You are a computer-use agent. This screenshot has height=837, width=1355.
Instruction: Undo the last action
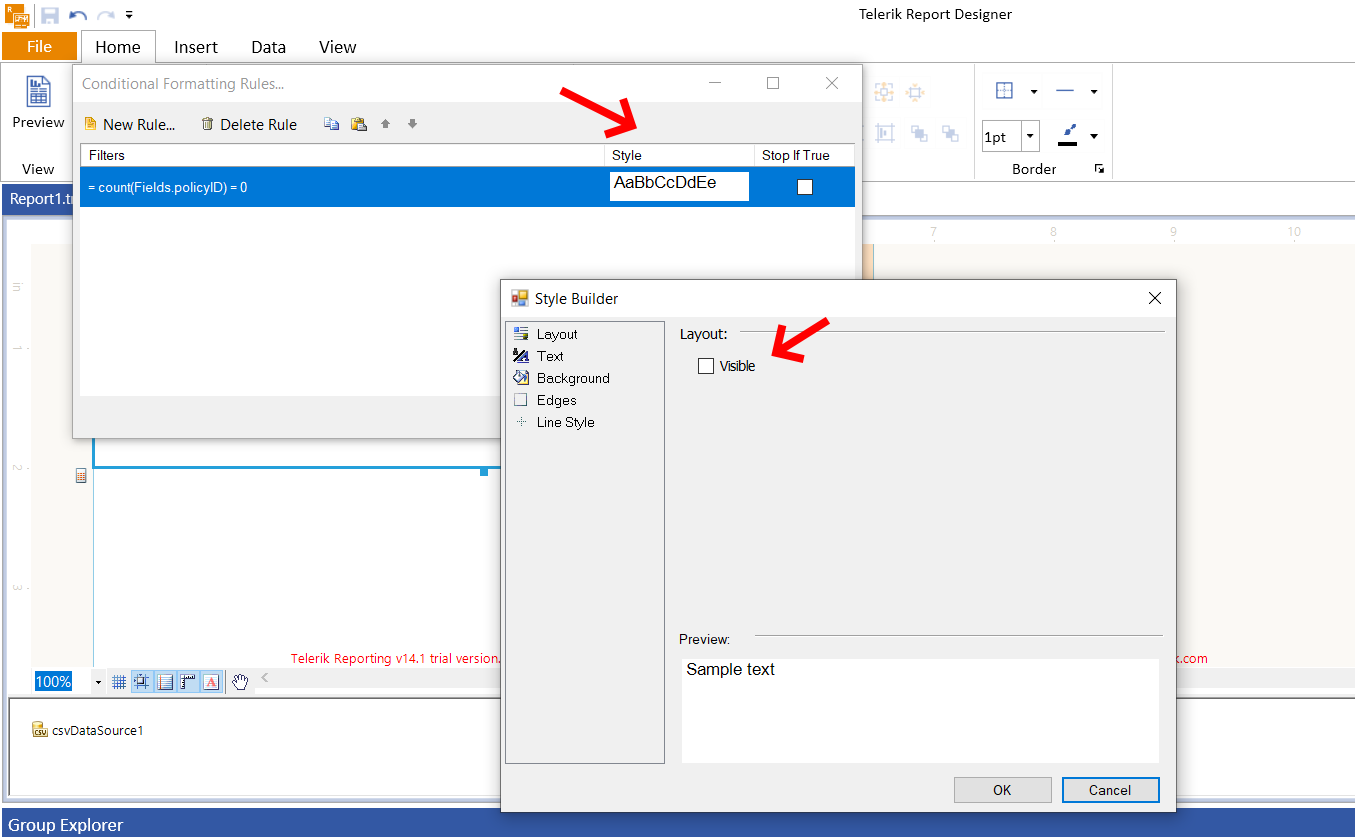coord(78,15)
